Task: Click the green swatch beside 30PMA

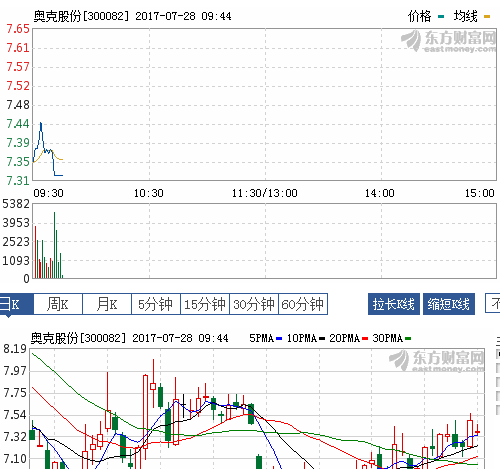Action: (408, 339)
